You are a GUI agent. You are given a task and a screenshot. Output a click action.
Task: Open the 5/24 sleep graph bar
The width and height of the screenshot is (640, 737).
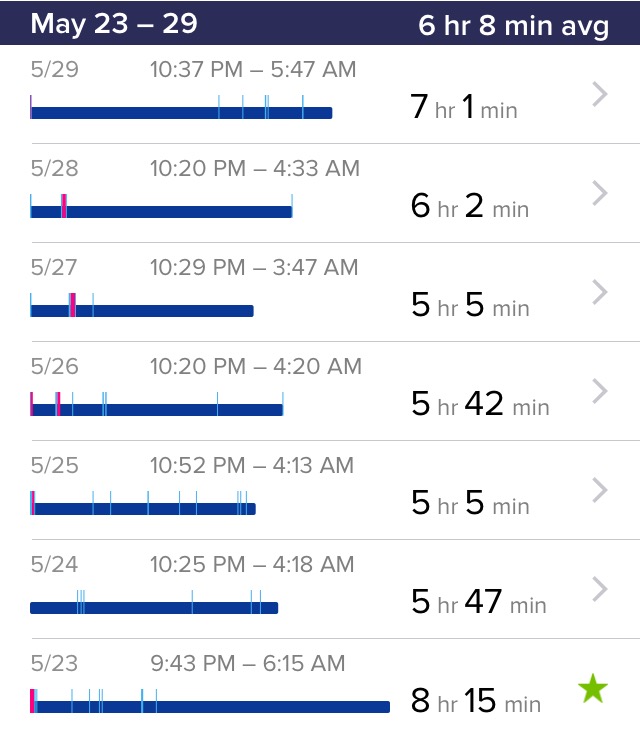click(x=154, y=607)
